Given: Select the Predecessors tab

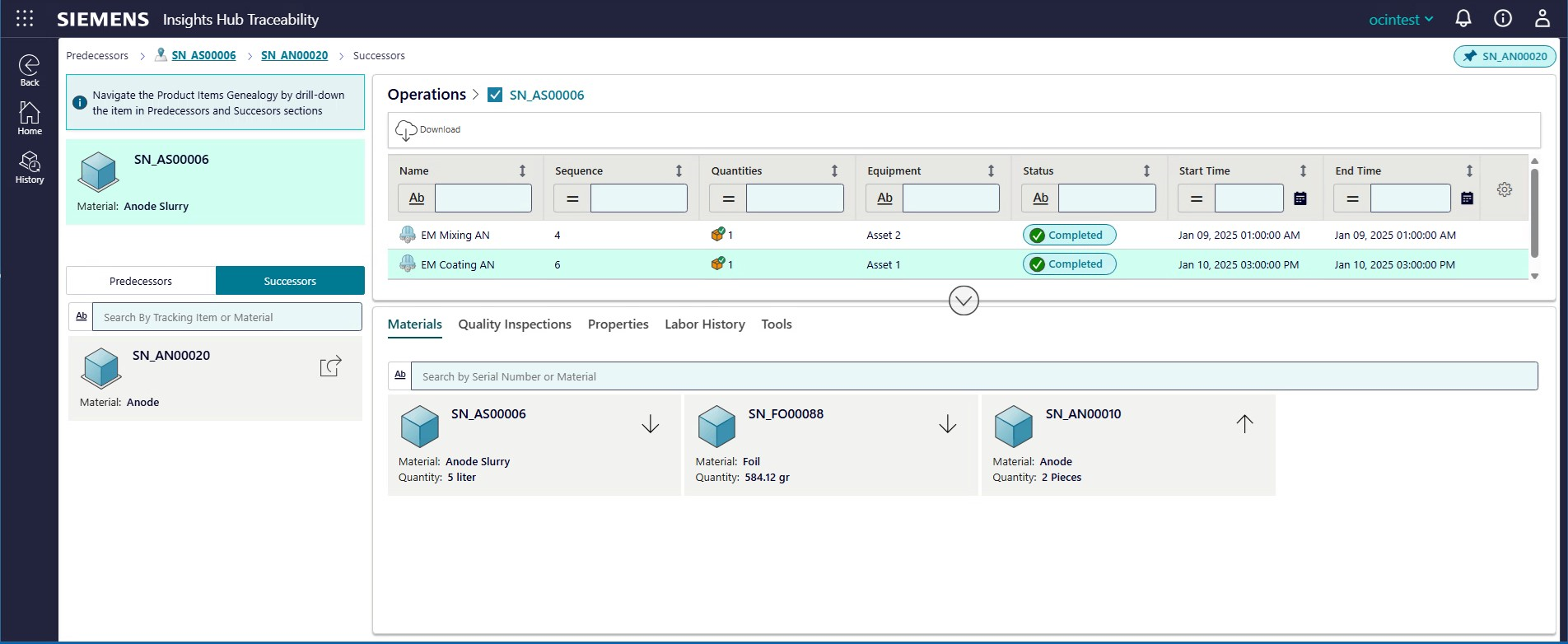Looking at the screenshot, I should pos(141,281).
